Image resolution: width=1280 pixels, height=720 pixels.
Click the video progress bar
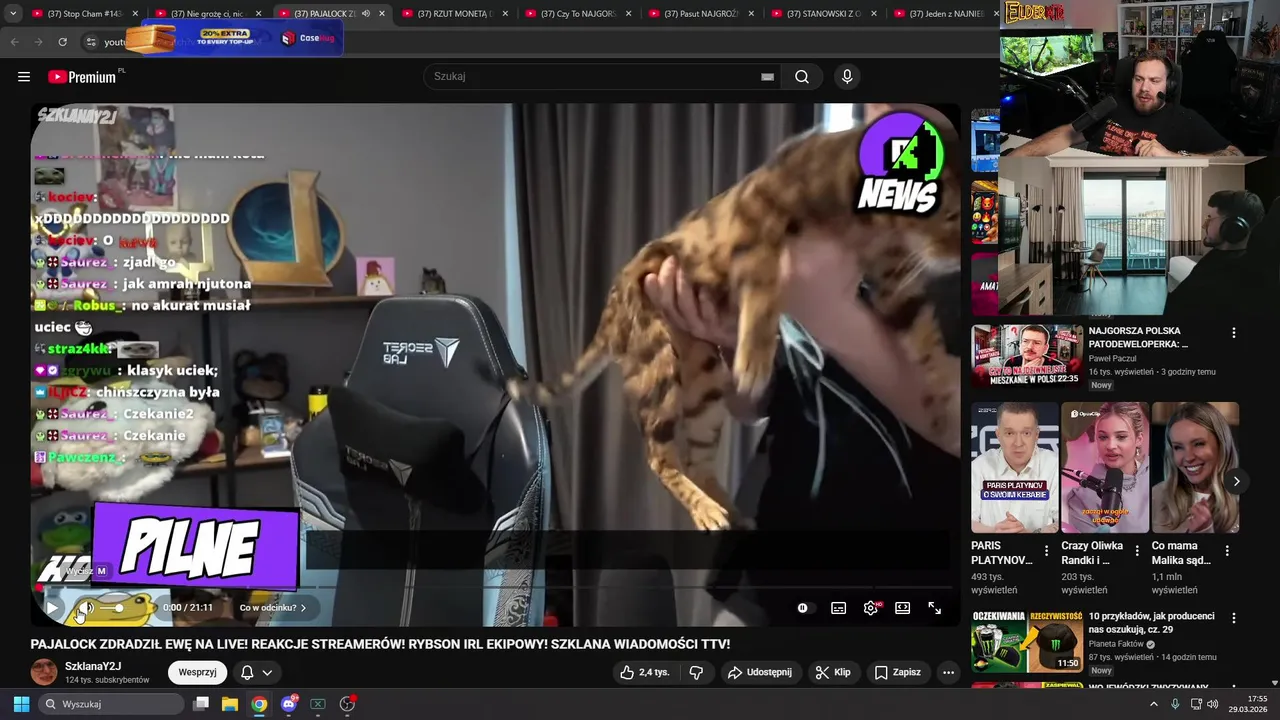click(495, 587)
